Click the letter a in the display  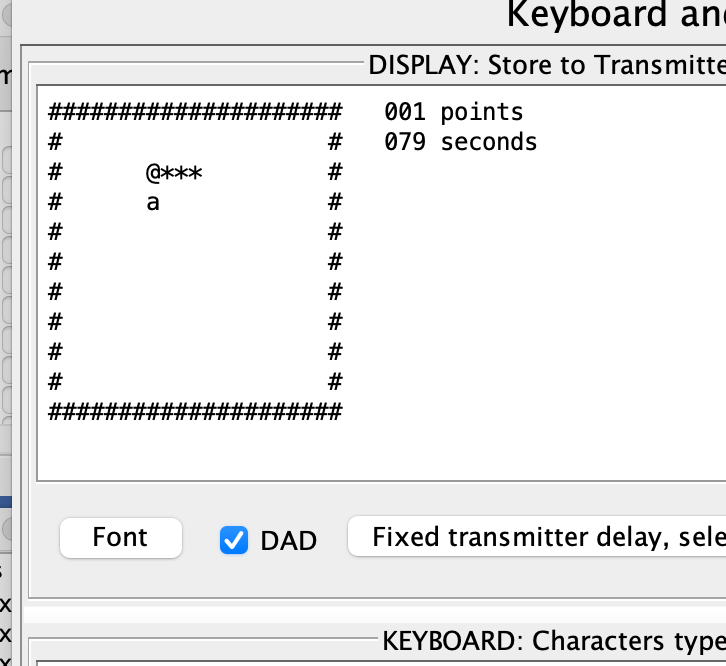[x=153, y=202]
